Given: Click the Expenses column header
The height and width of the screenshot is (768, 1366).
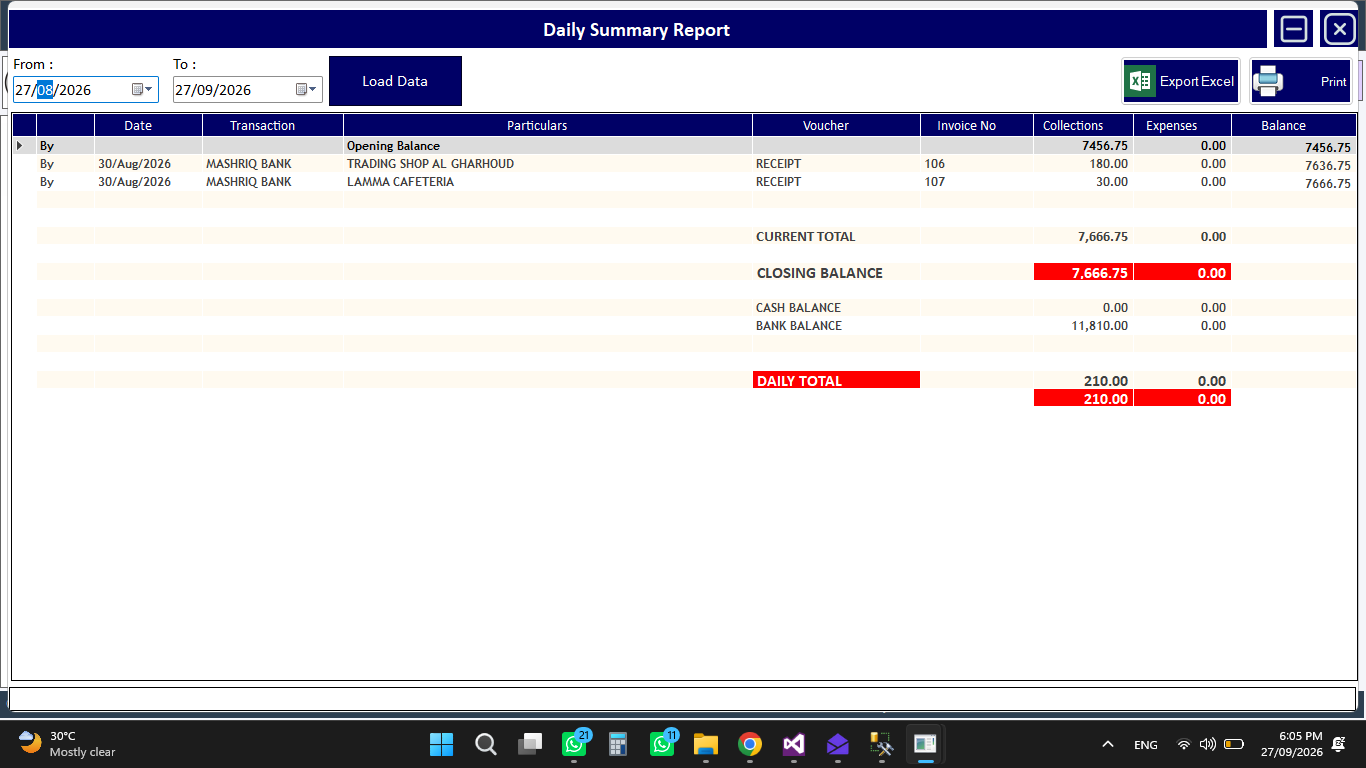Looking at the screenshot, I should 1182,125.
